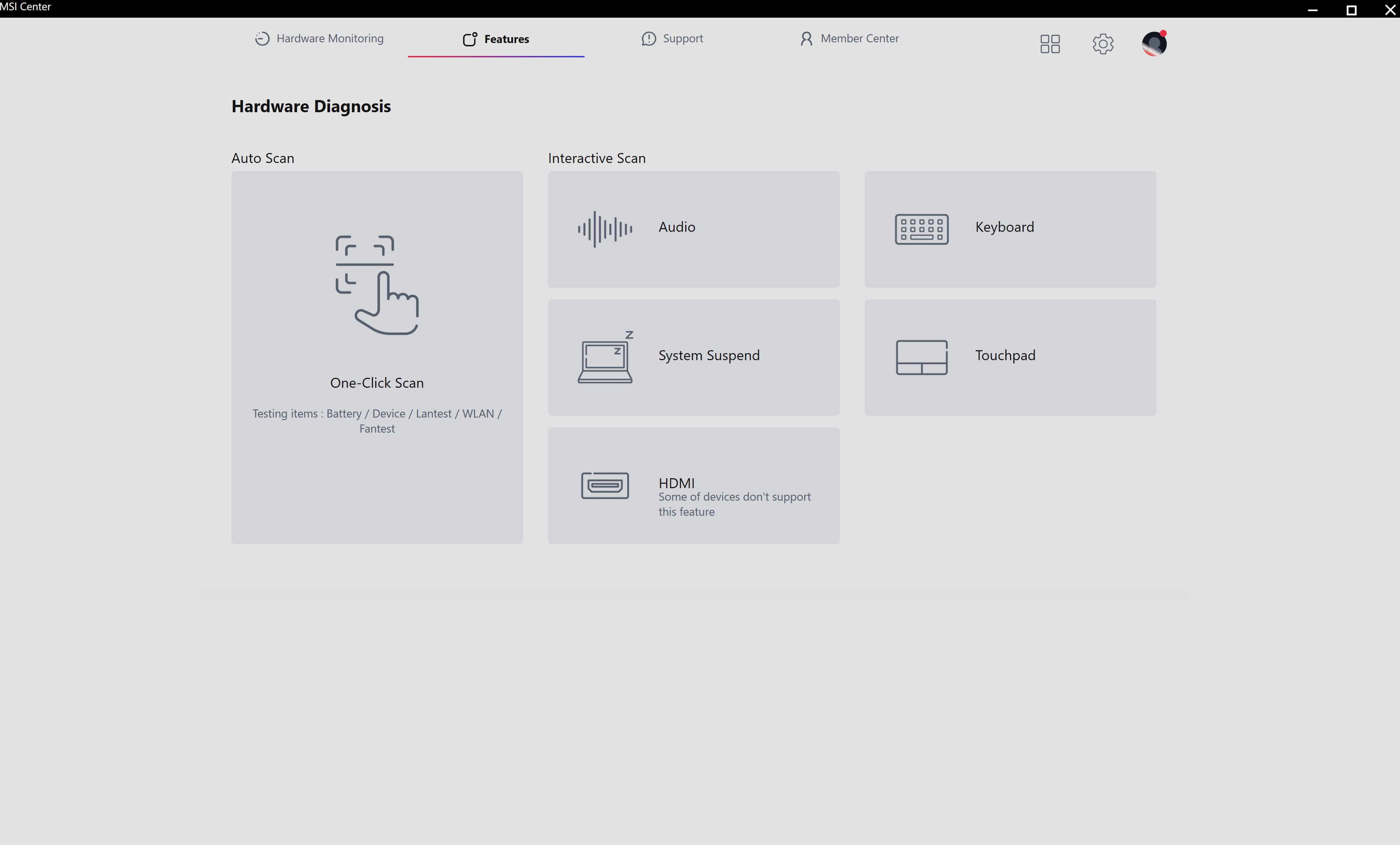The height and width of the screenshot is (845, 1400).
Task: Run the System Suspend test
Action: (708, 355)
